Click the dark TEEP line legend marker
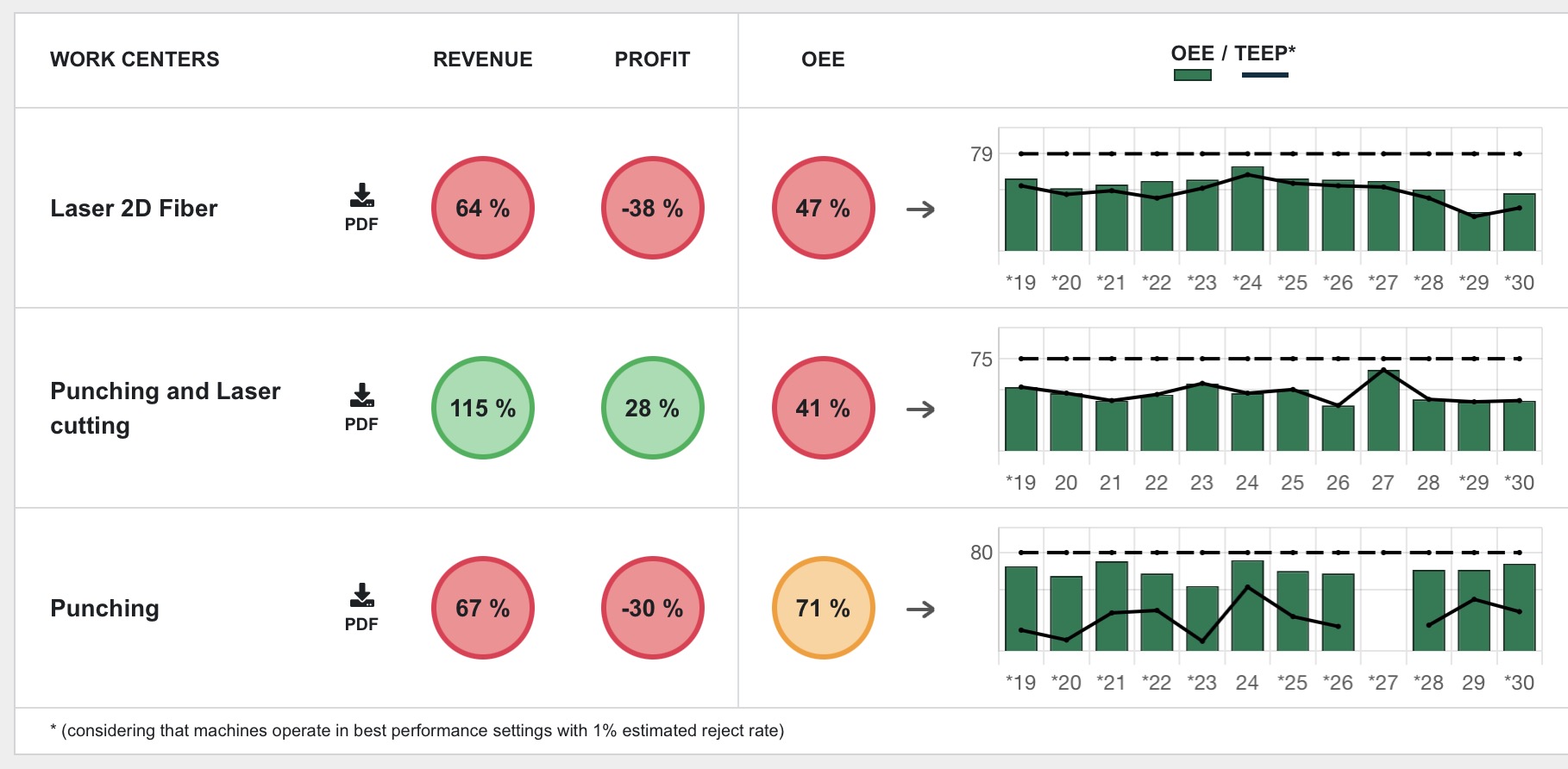Image resolution: width=1568 pixels, height=769 pixels. click(1264, 75)
